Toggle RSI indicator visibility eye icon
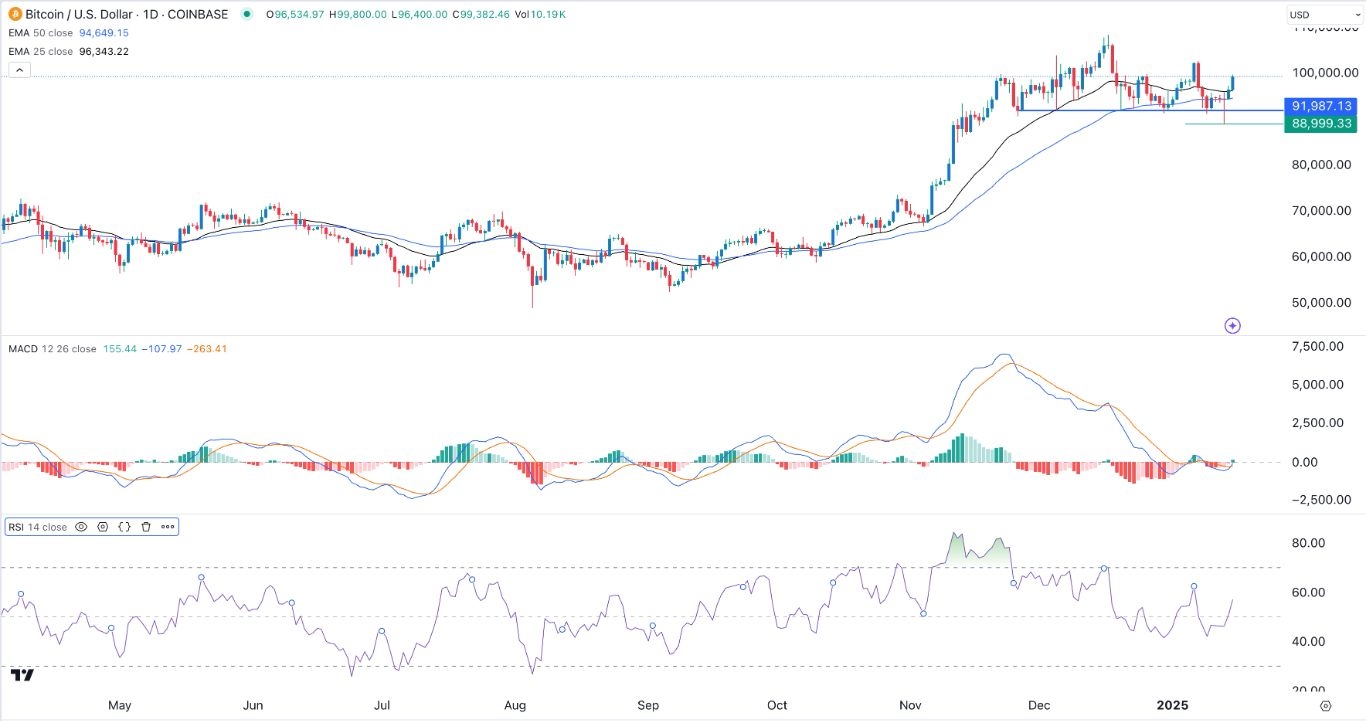This screenshot has width=1366, height=721. pos(82,526)
